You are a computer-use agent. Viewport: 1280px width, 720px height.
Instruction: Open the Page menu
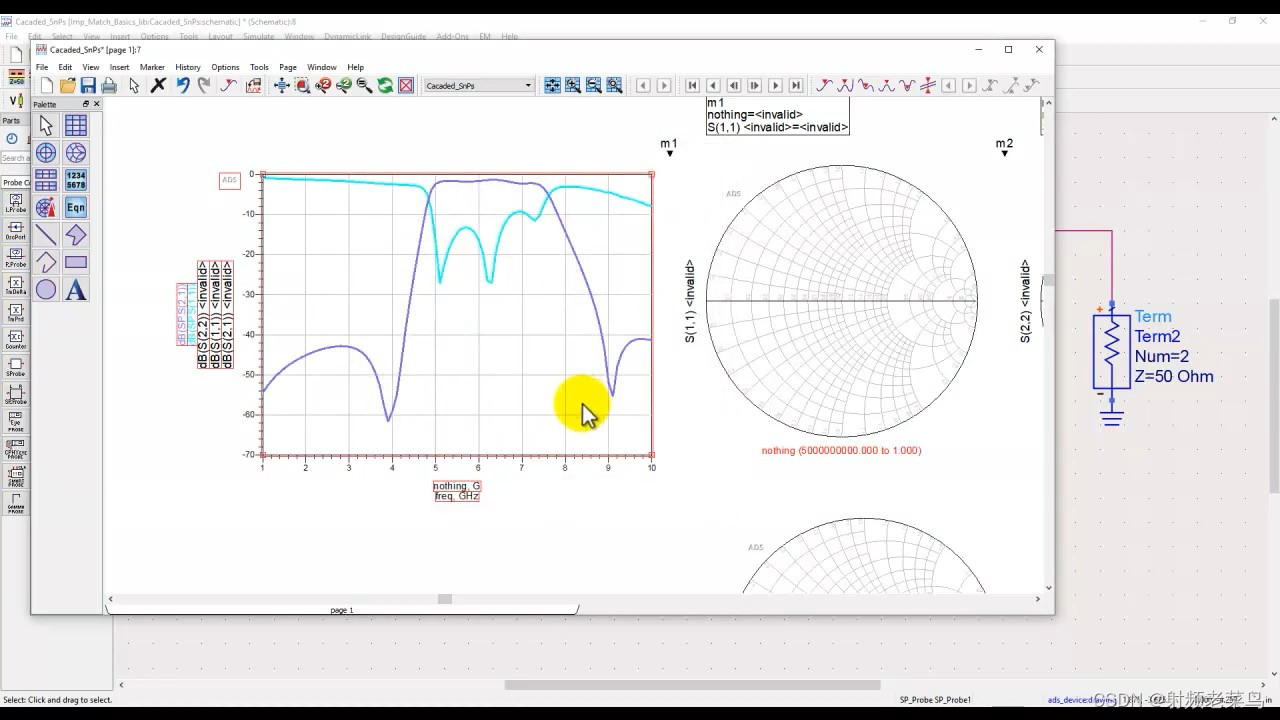point(288,67)
